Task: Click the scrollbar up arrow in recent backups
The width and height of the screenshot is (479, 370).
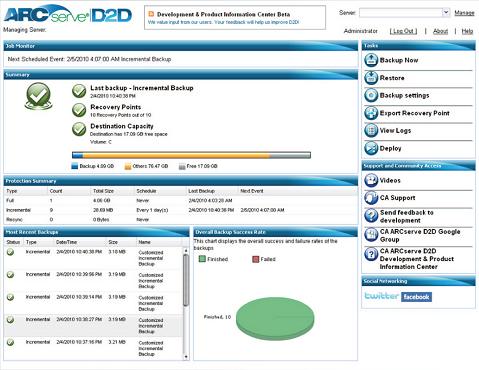Action: [x=186, y=250]
